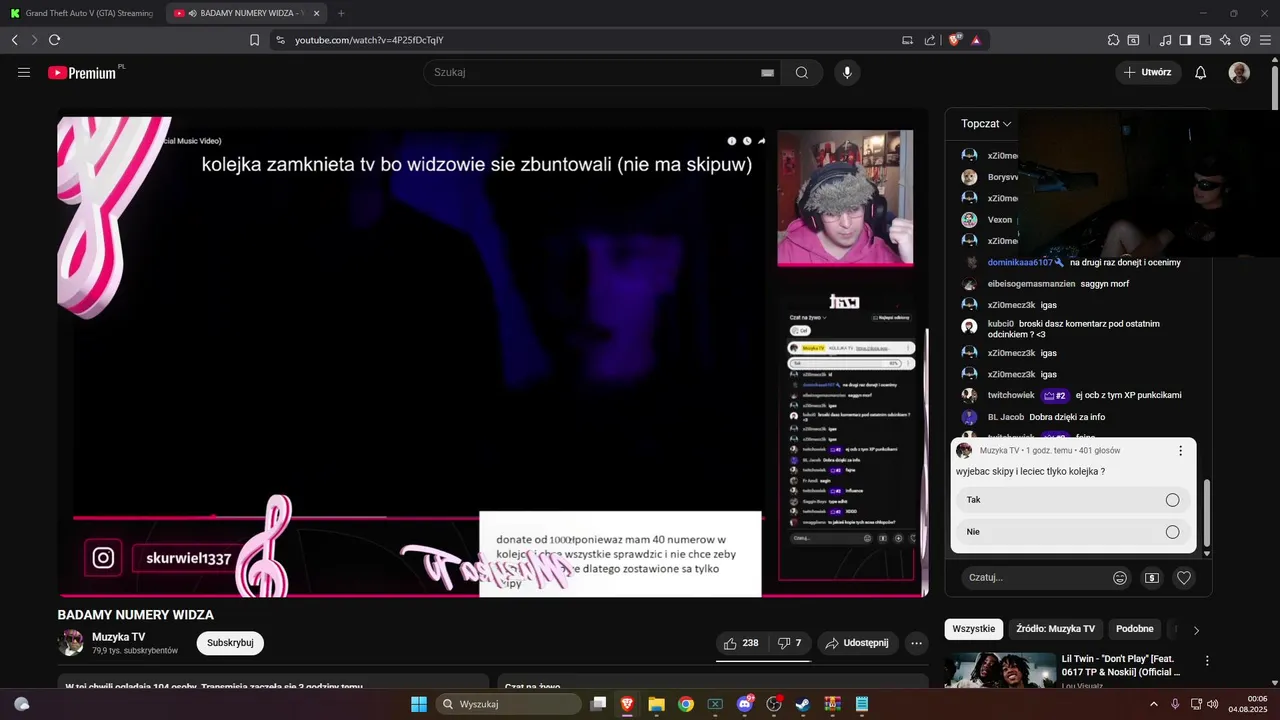Dislike the video with thumbs down
The width and height of the screenshot is (1280, 720).
coord(790,643)
